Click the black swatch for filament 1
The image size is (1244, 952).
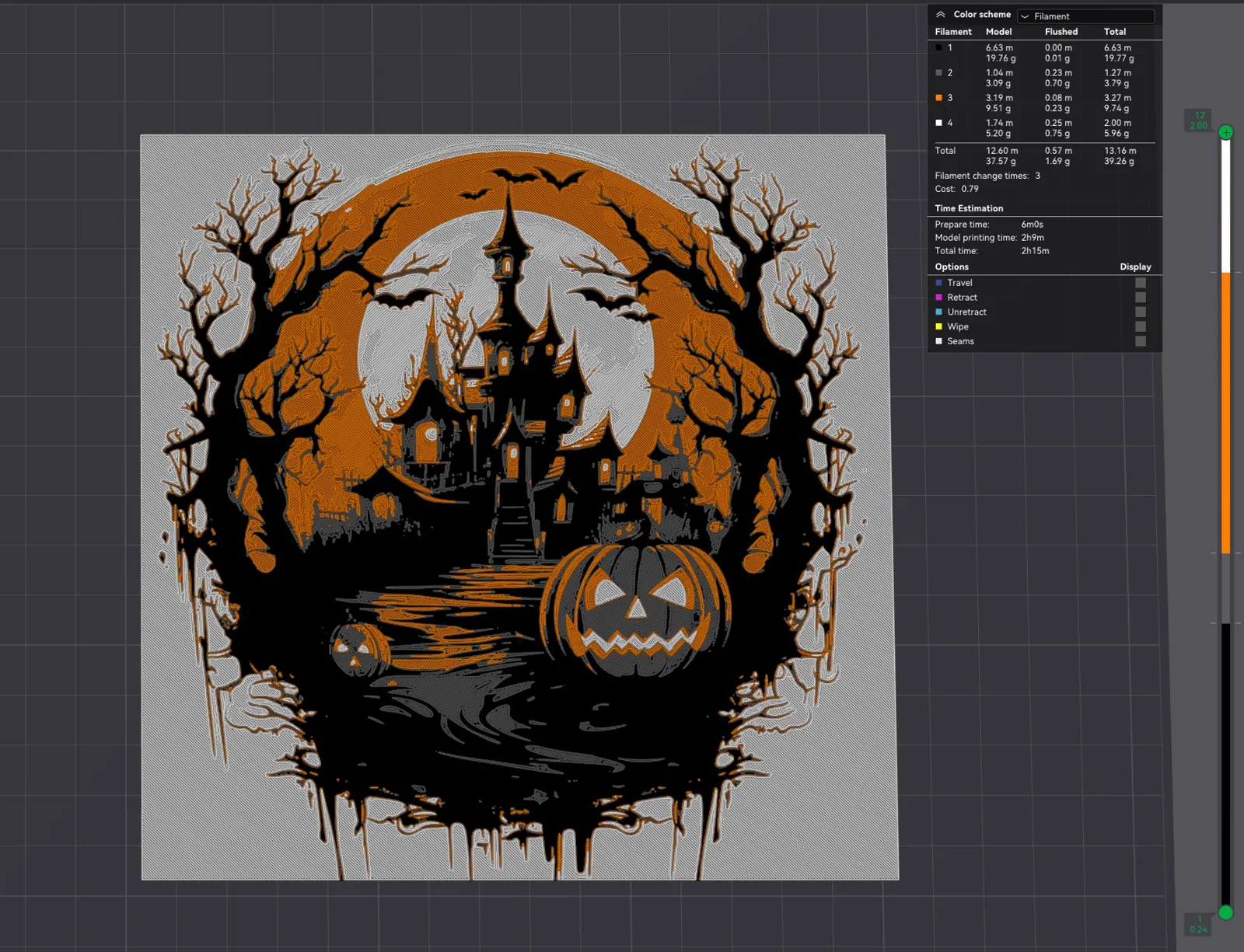coord(938,47)
